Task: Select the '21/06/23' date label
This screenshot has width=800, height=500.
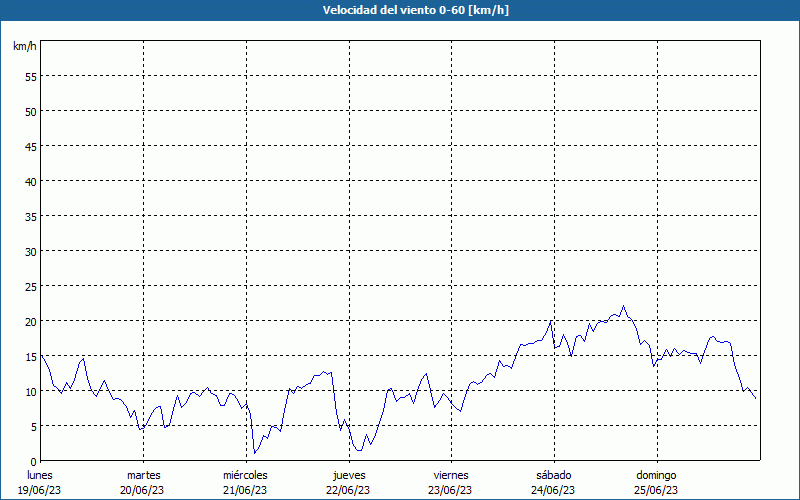Action: click(245, 490)
